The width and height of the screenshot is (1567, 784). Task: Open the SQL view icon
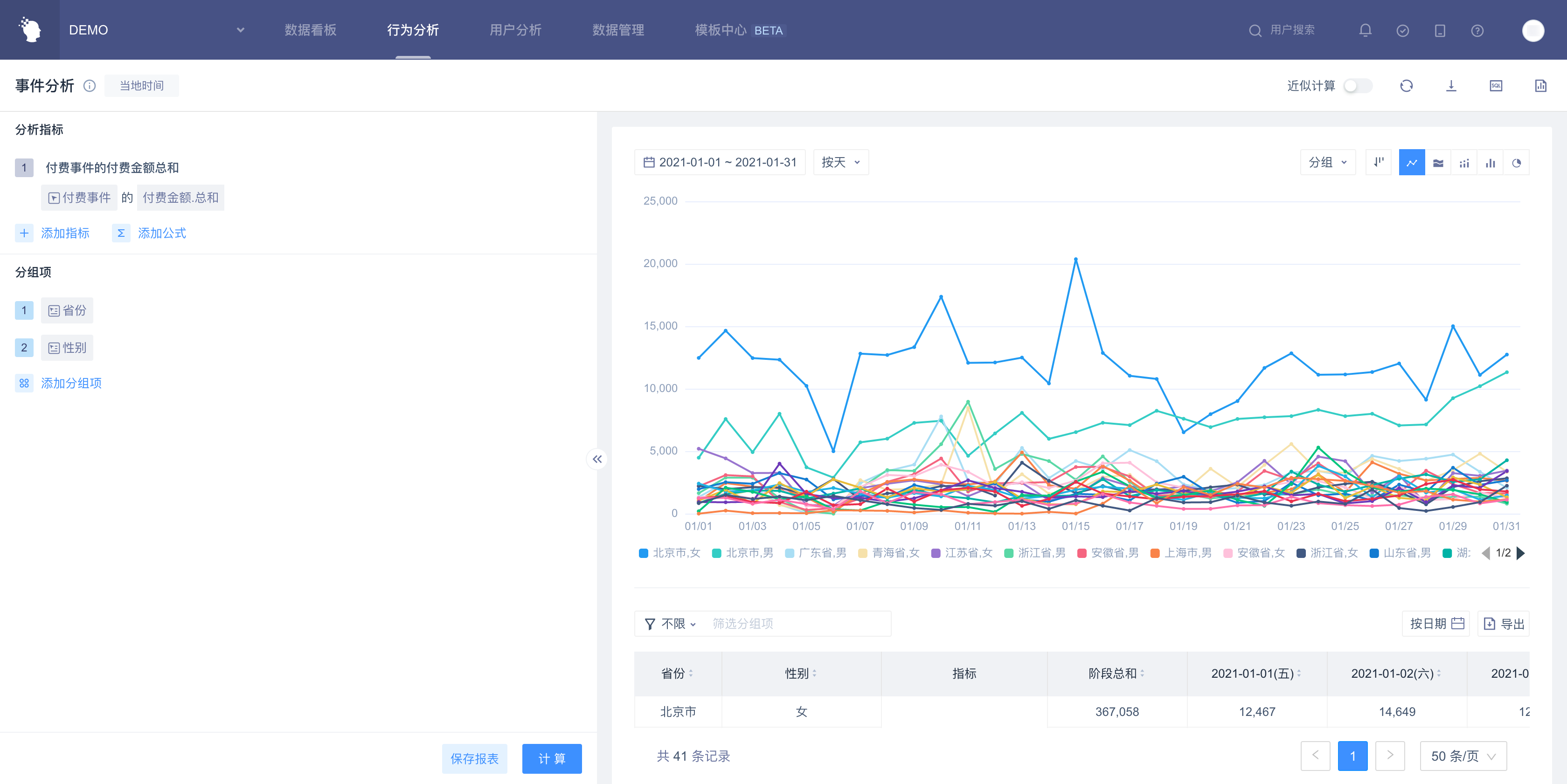point(1496,86)
